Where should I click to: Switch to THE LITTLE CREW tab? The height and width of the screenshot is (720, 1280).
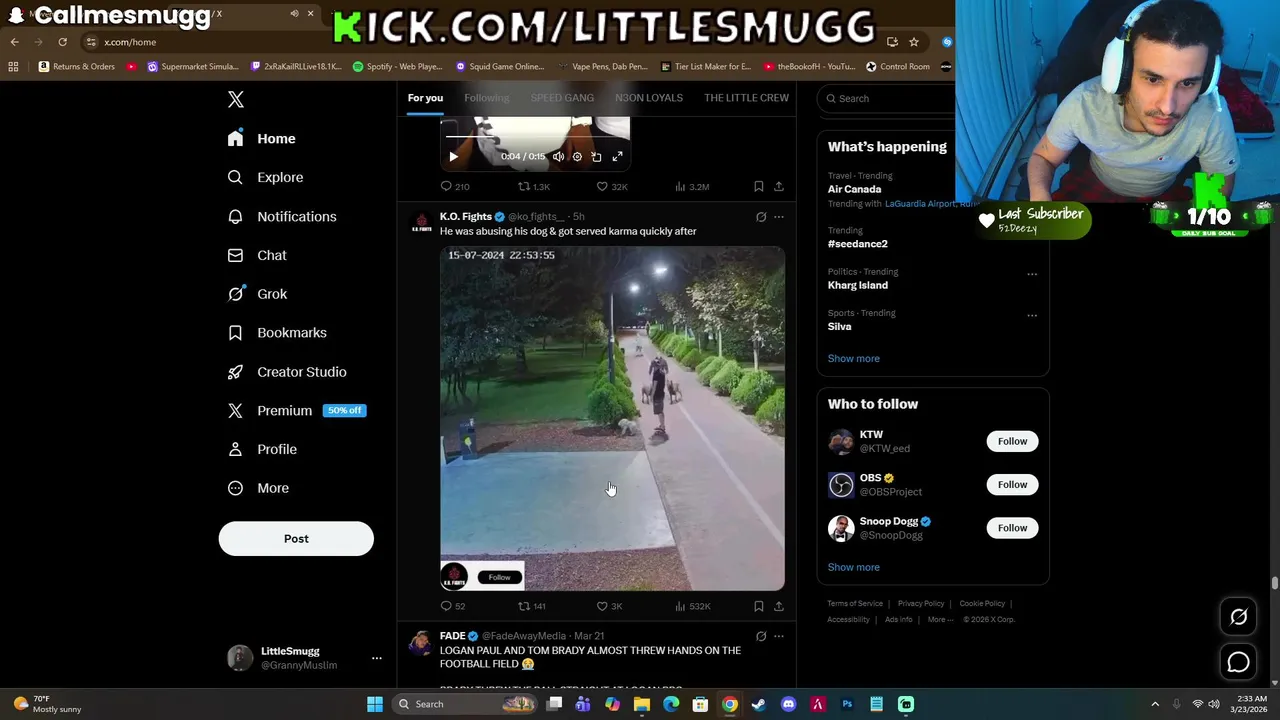(746, 98)
